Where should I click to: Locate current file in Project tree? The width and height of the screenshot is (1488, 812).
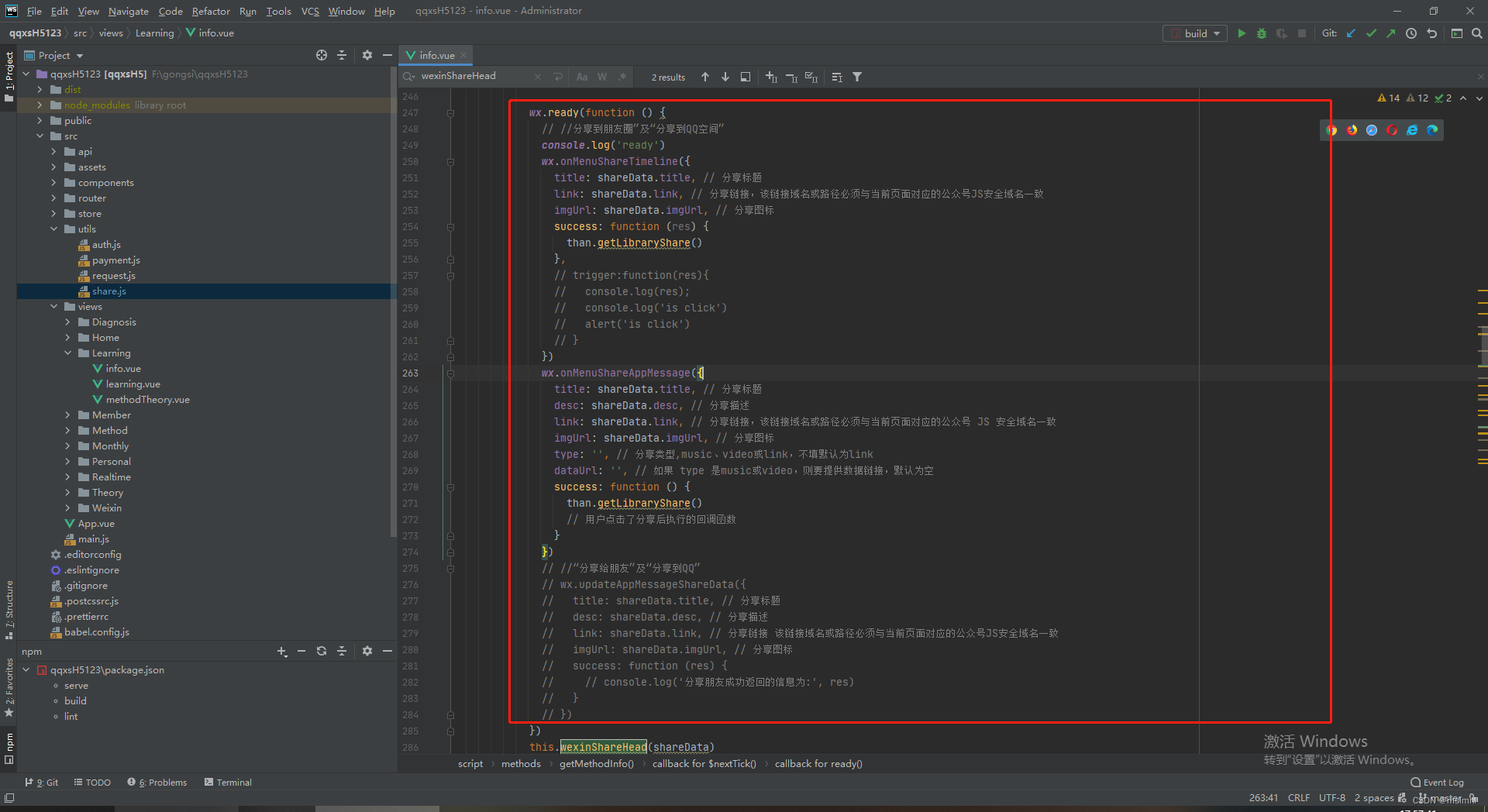click(322, 55)
